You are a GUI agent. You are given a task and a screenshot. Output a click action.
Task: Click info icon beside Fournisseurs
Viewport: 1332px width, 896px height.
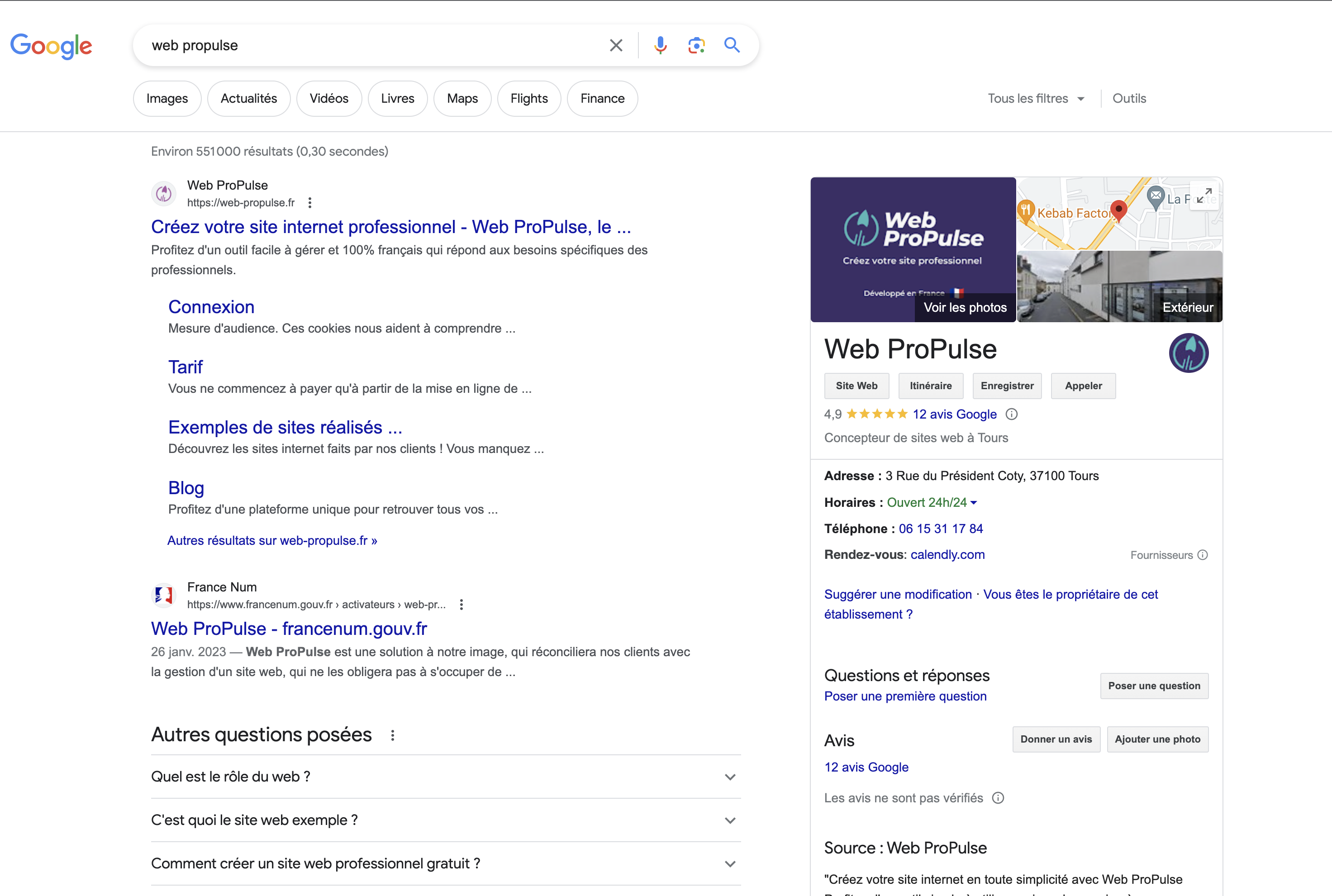1203,555
